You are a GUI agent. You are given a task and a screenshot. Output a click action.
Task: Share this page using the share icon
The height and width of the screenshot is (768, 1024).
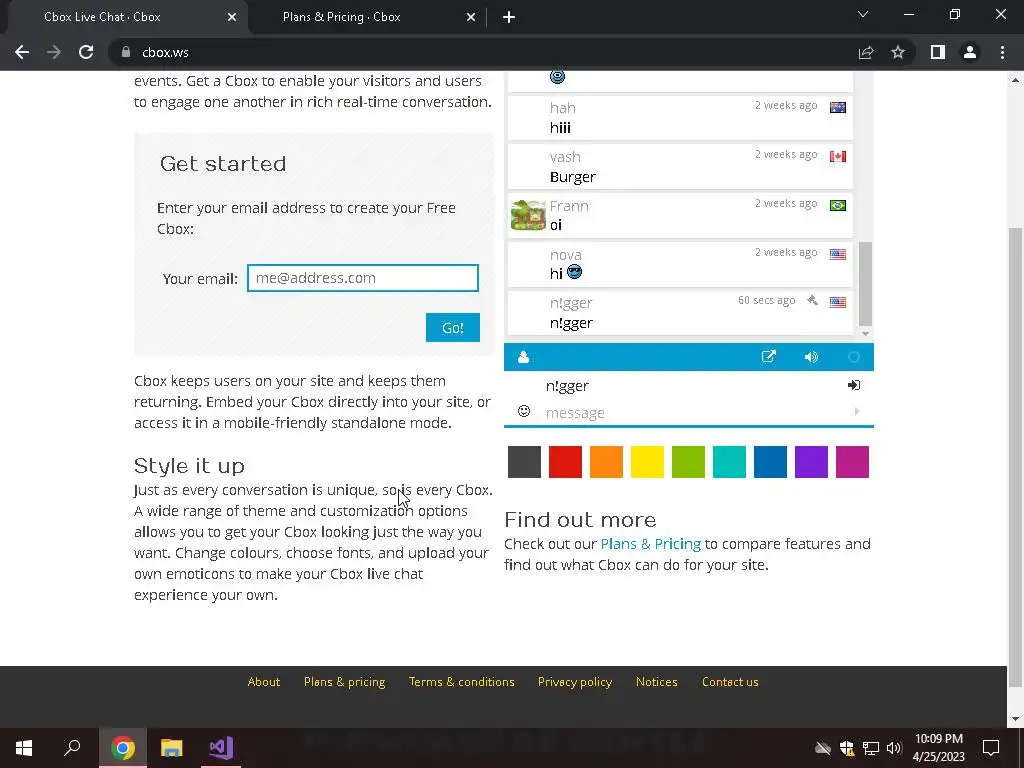866,52
